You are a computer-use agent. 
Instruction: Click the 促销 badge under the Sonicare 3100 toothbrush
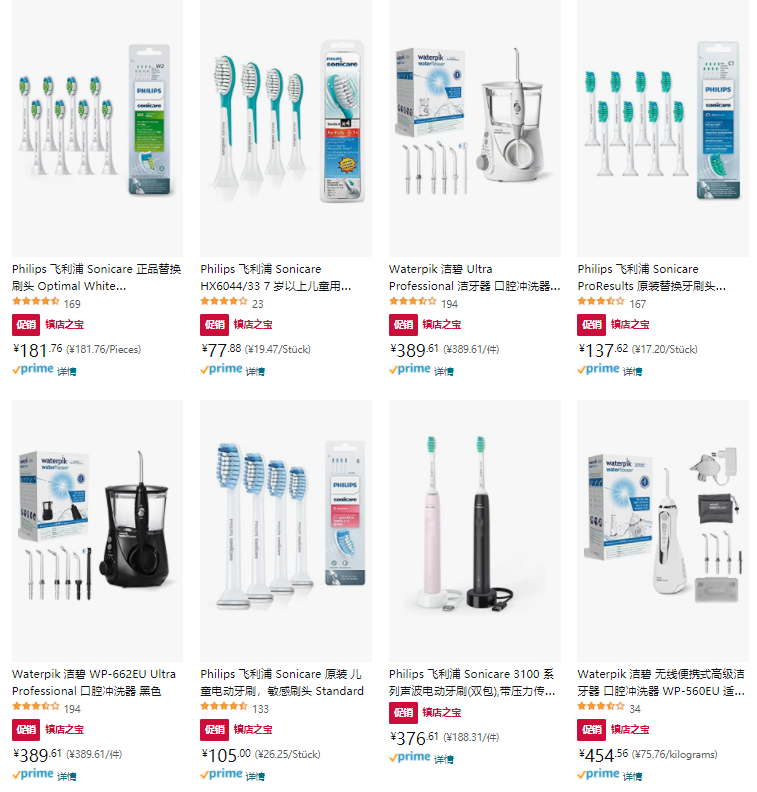[403, 713]
